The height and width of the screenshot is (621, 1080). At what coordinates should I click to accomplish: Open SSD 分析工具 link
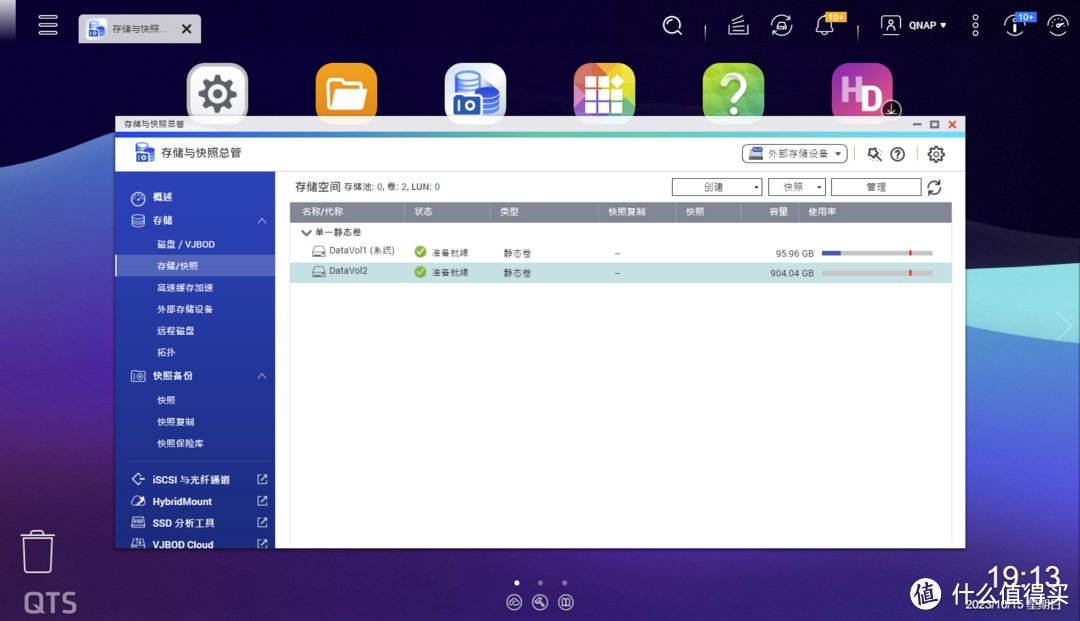click(183, 523)
